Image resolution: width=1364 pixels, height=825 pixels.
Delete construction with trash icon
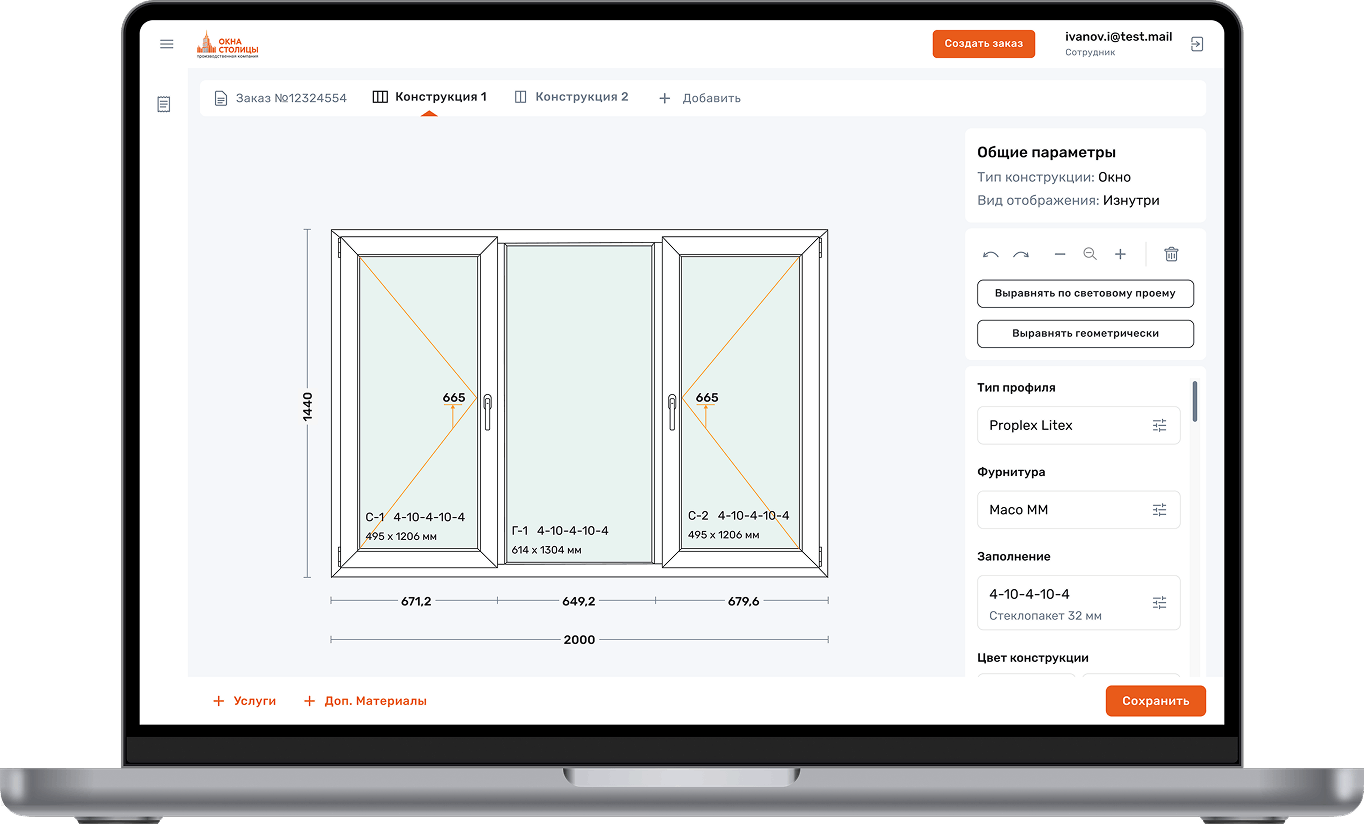pyautogui.click(x=1171, y=255)
